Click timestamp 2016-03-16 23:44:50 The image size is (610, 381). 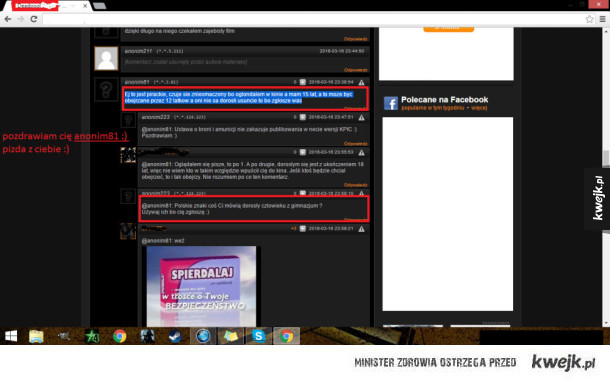342,51
